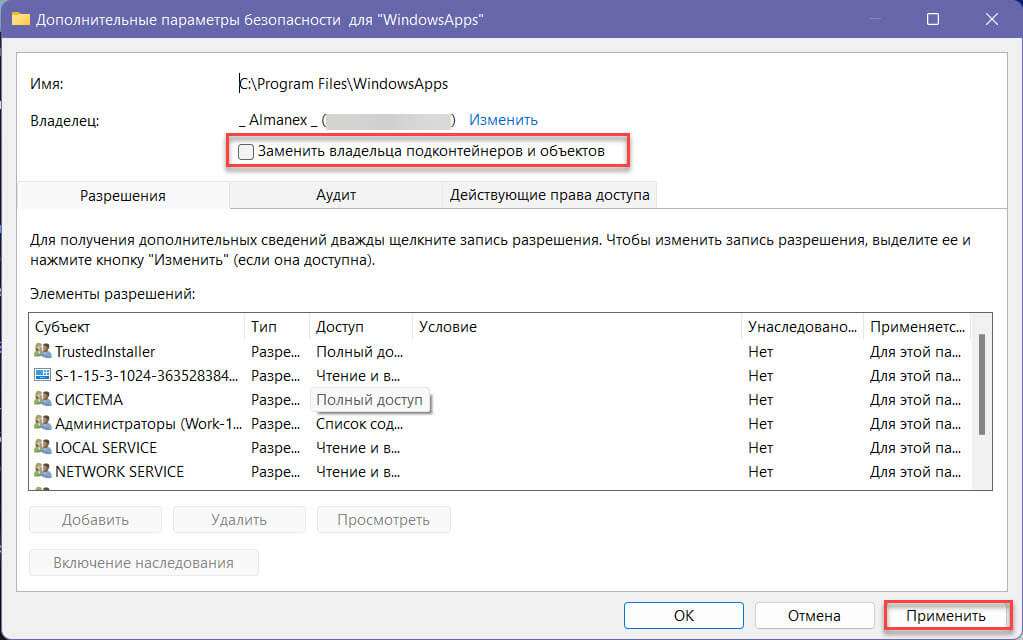Click the path field C:\Program Files\WindowsApps
This screenshot has height=640, width=1023.
click(x=344, y=84)
